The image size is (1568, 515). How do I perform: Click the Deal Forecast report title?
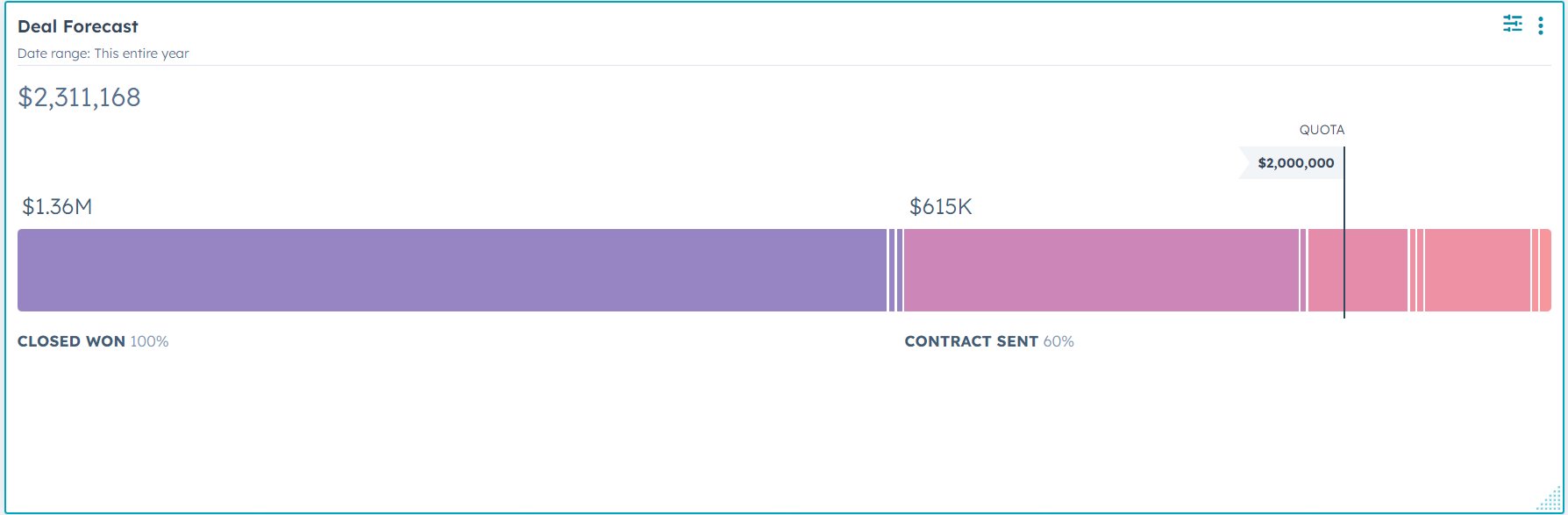[78, 26]
